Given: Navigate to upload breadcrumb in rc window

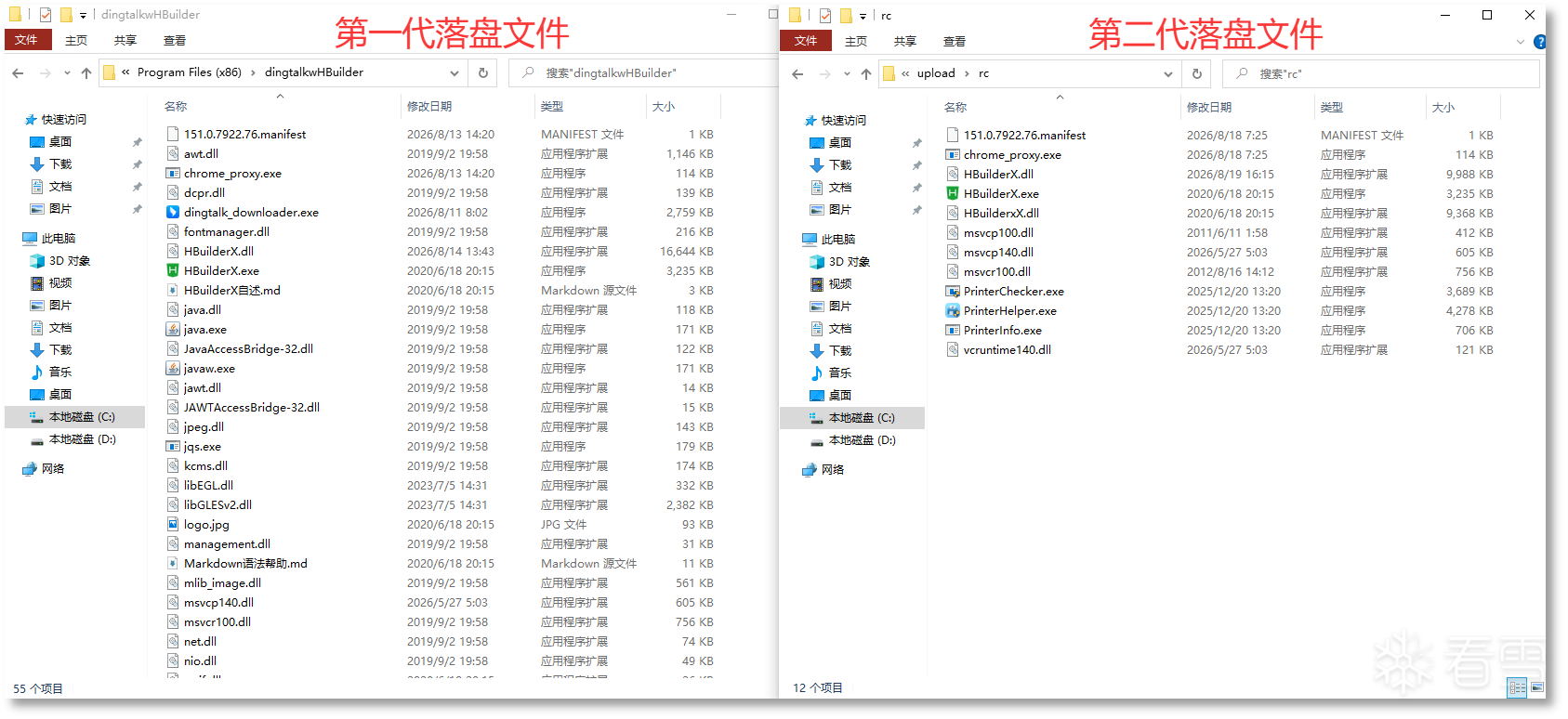Looking at the screenshot, I should (936, 73).
